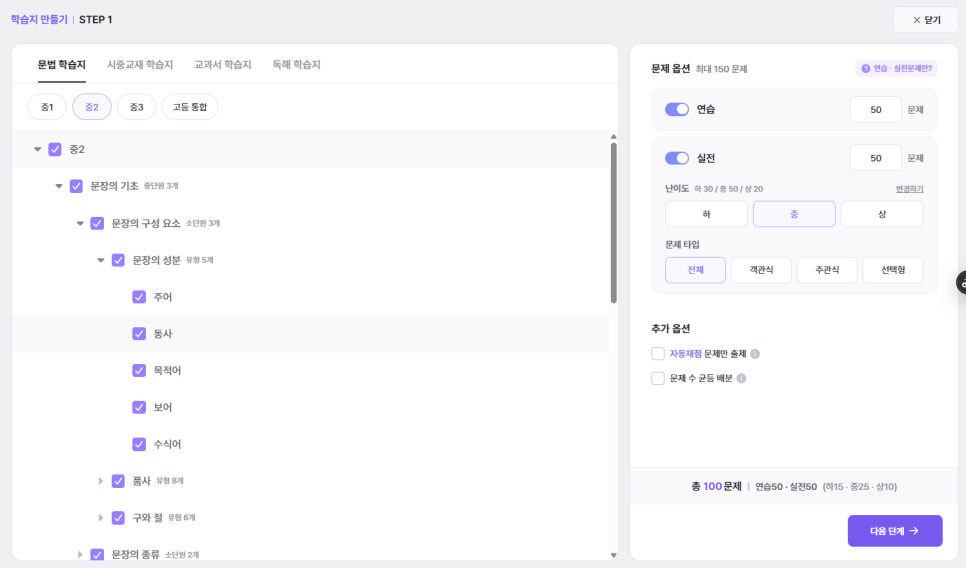
Task: Select the 중2 grade chip
Action: 92,107
